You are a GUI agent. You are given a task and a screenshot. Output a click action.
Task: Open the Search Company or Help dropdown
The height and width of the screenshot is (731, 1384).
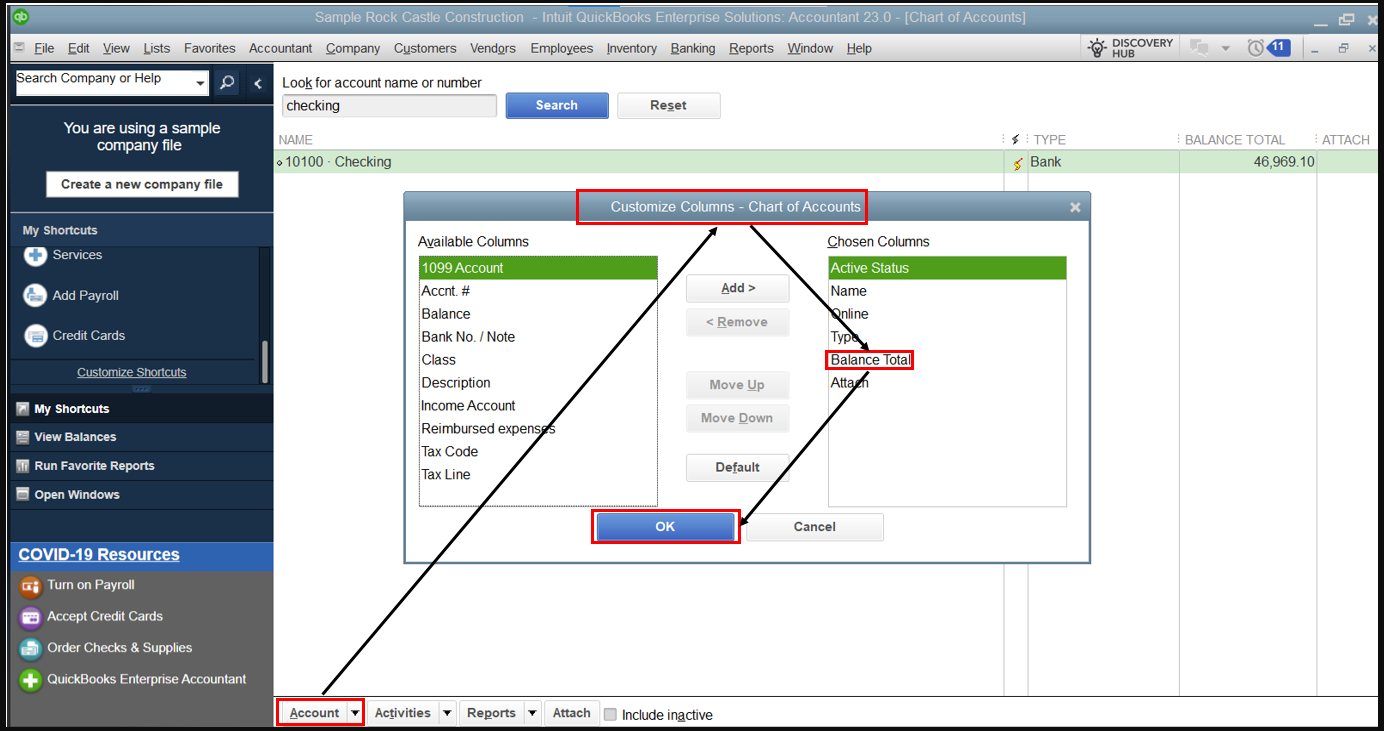click(x=200, y=83)
